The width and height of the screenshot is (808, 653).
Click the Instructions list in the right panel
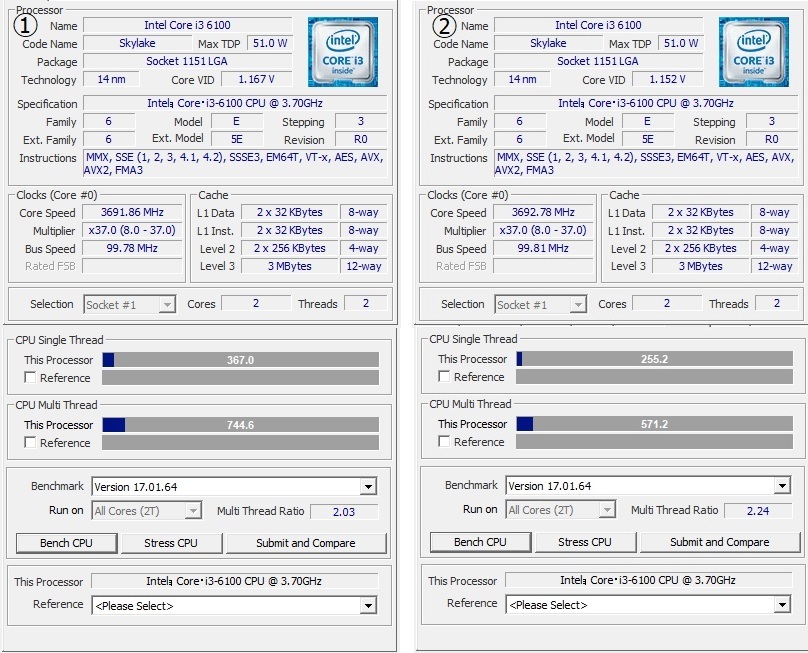pos(646,164)
